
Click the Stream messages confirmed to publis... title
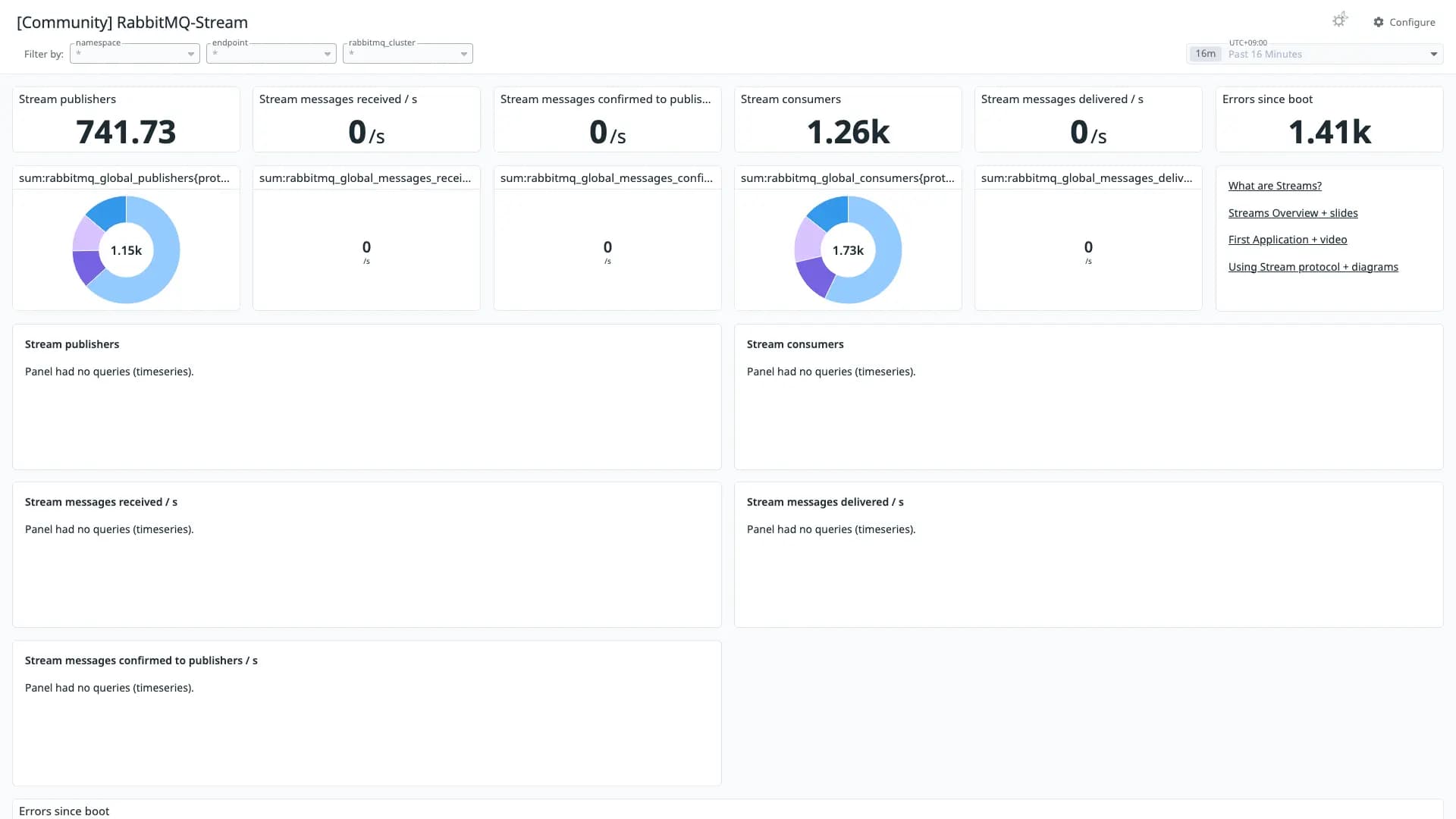coord(606,99)
